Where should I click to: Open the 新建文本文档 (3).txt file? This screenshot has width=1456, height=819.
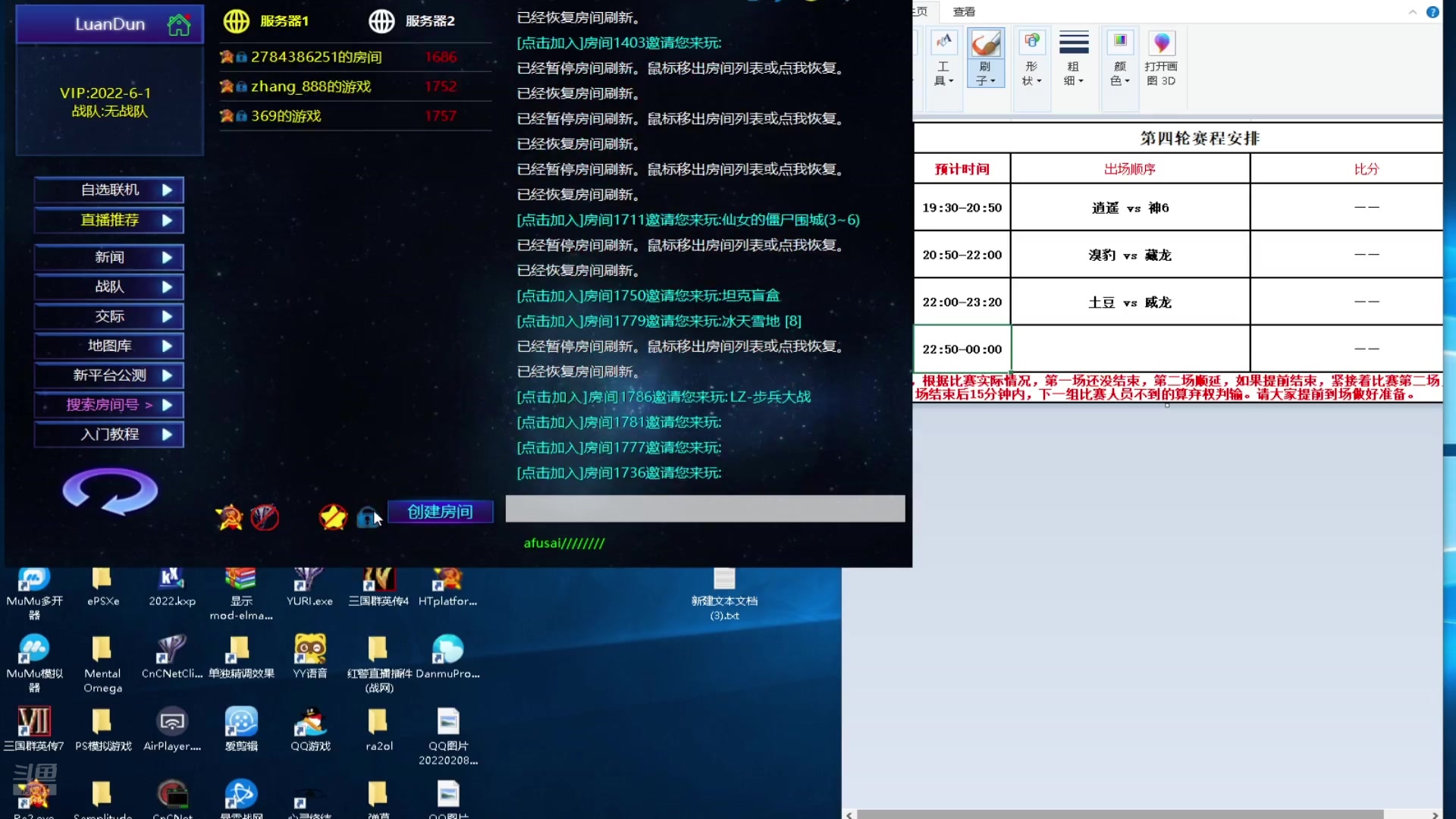[x=724, y=595]
